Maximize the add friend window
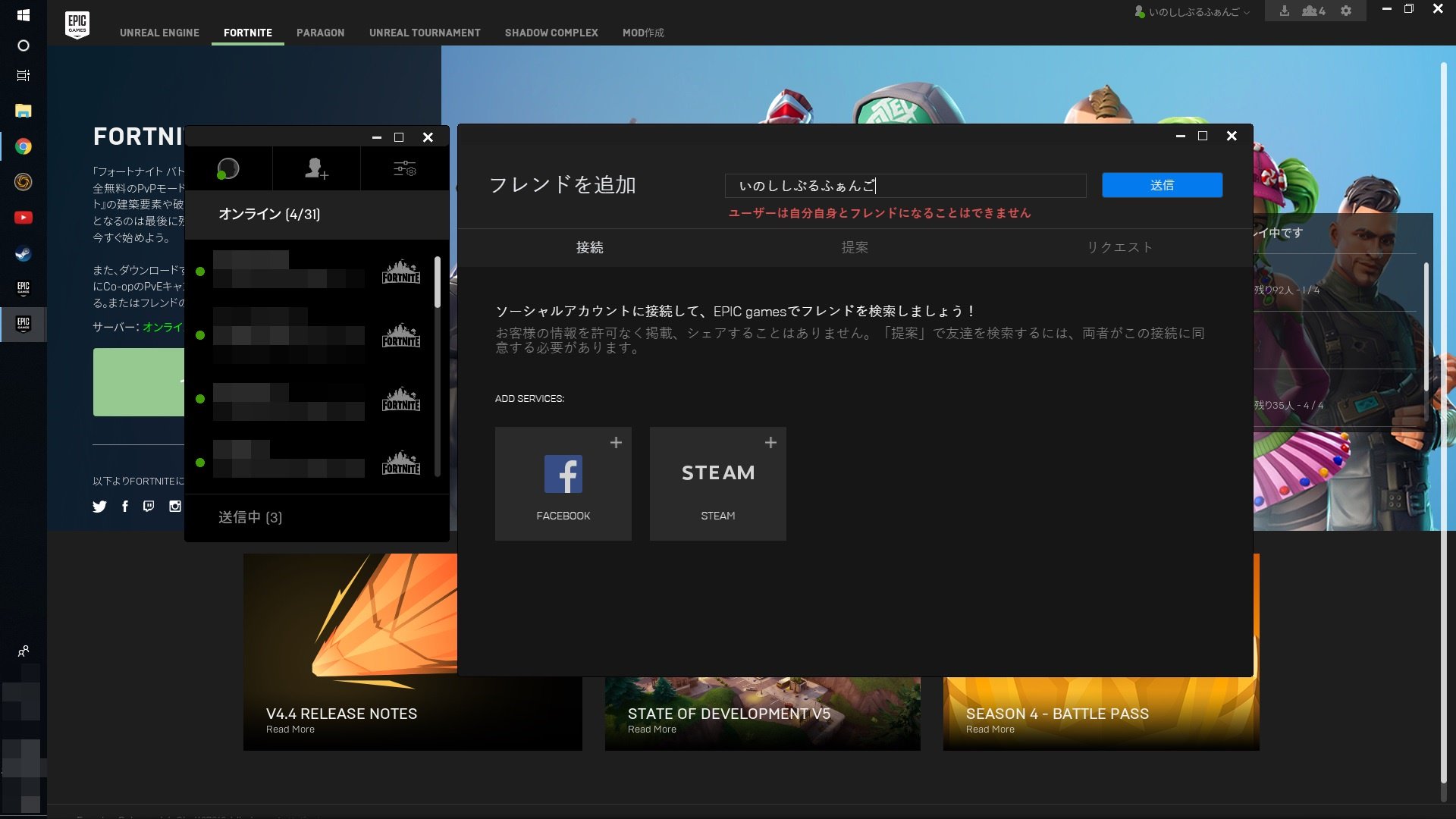The image size is (1456, 819). click(1203, 136)
